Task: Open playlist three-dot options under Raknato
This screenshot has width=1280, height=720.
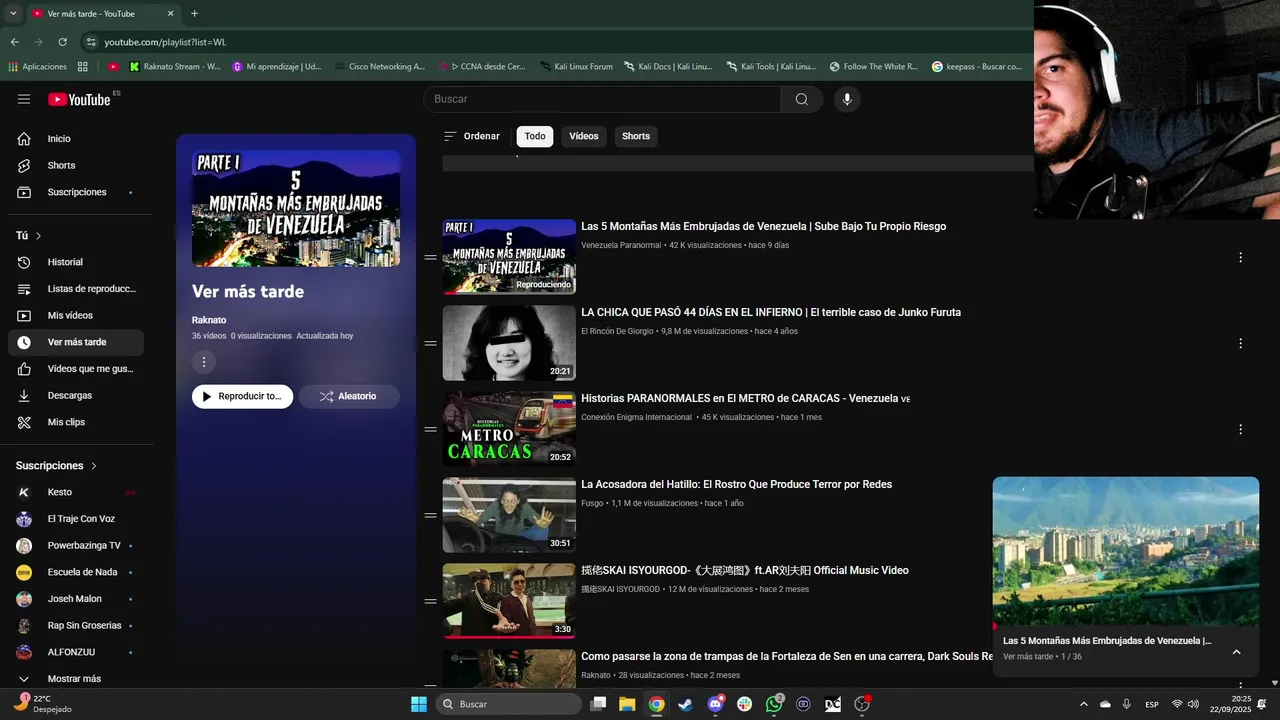Action: (204, 362)
